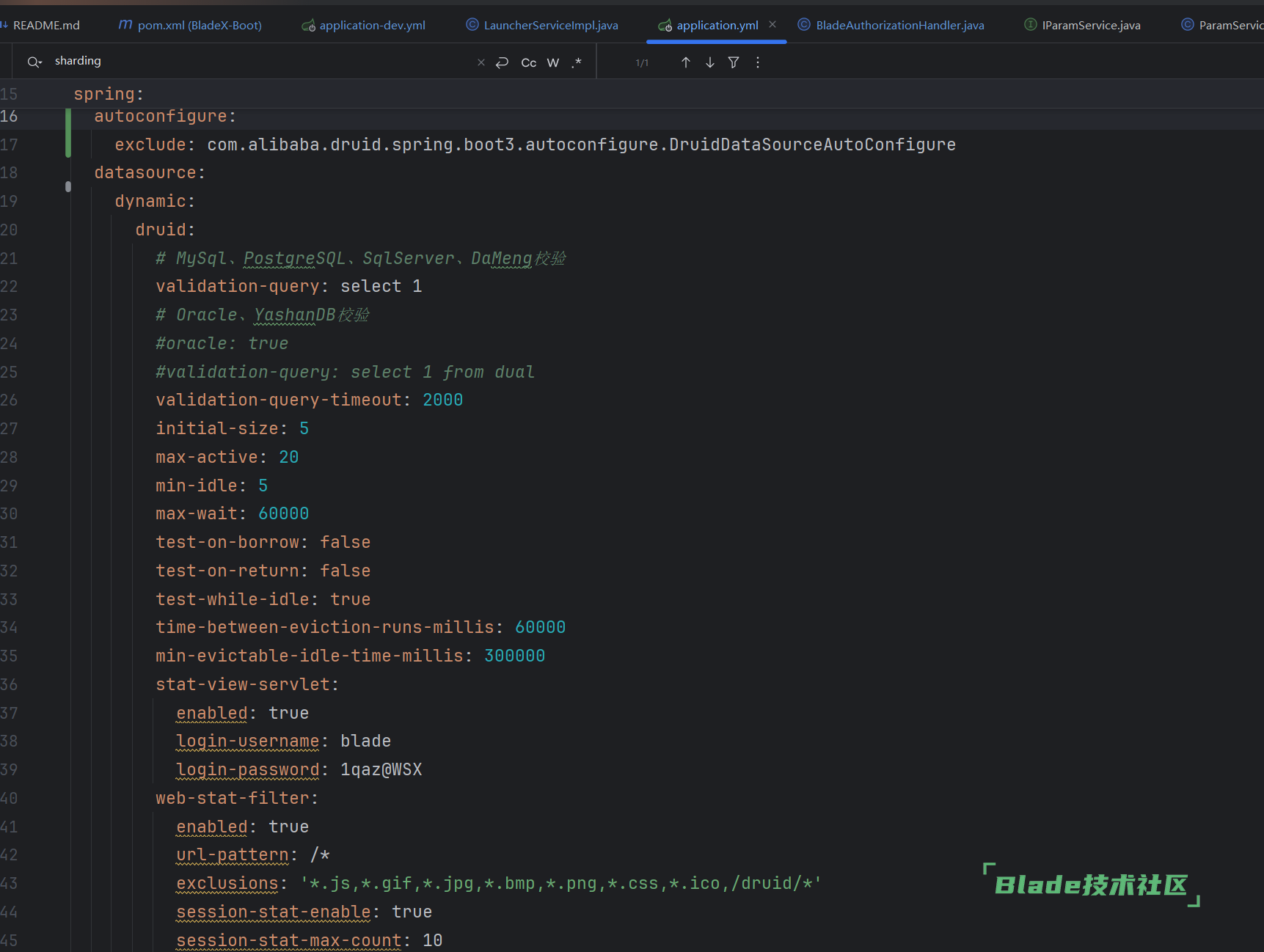Image resolution: width=1264 pixels, height=952 pixels.
Task: Click the application.yml file icon
Action: tap(665, 26)
